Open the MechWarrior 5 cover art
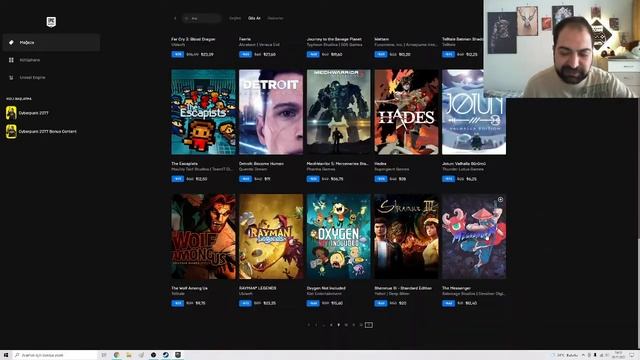 [x=339, y=112]
